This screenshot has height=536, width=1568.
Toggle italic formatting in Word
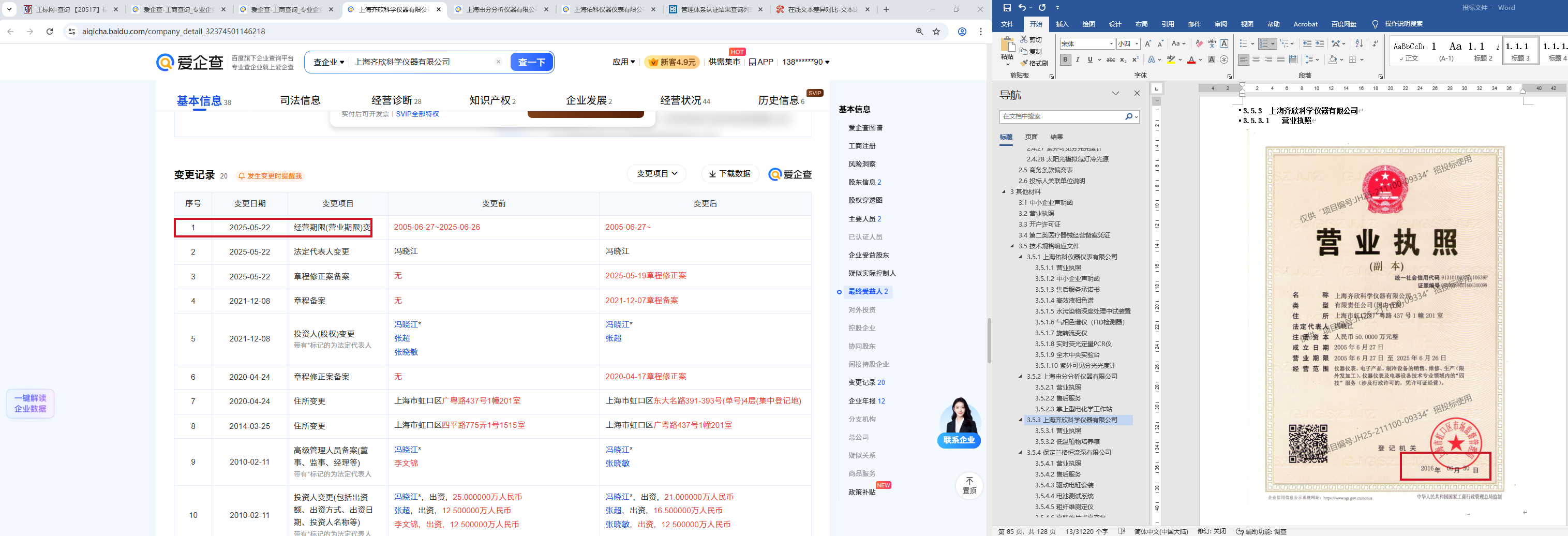tap(1078, 59)
